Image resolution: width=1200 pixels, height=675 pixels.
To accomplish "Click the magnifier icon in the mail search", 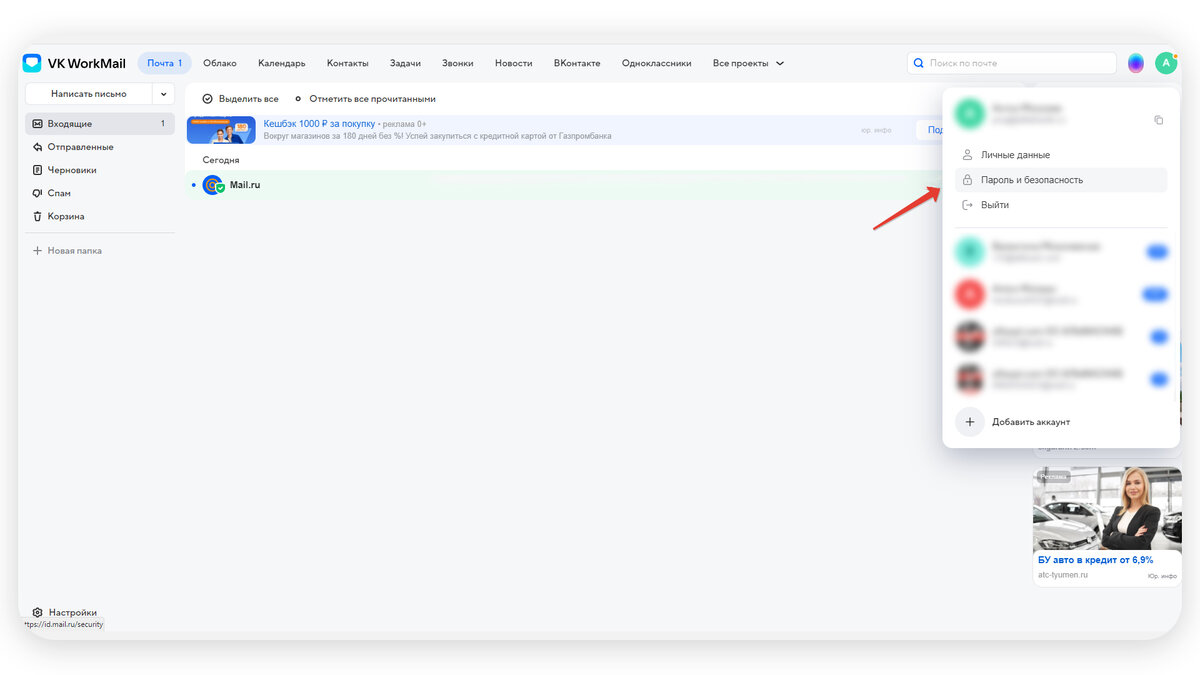I will [919, 63].
